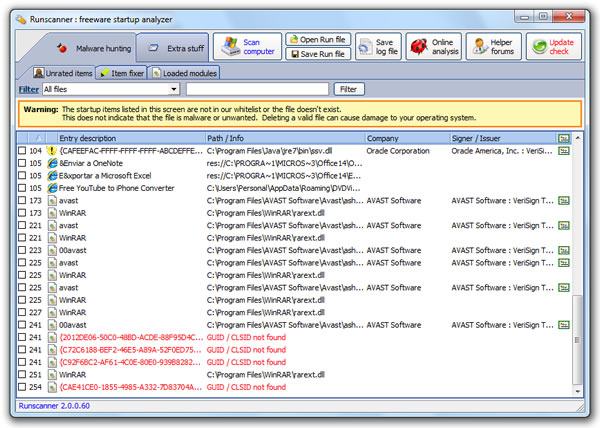This screenshot has height=428, width=600.
Task: Check box for &Enviar a OneNote
Action: pos(22,163)
